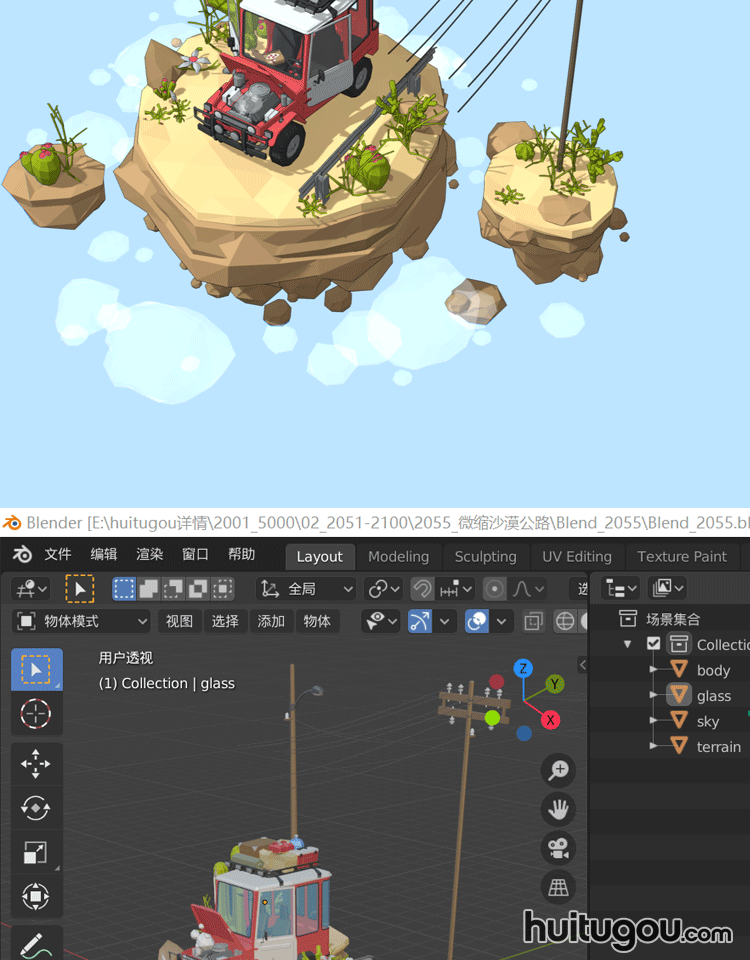Click the pan view hand icon
750x960 pixels.
558,808
